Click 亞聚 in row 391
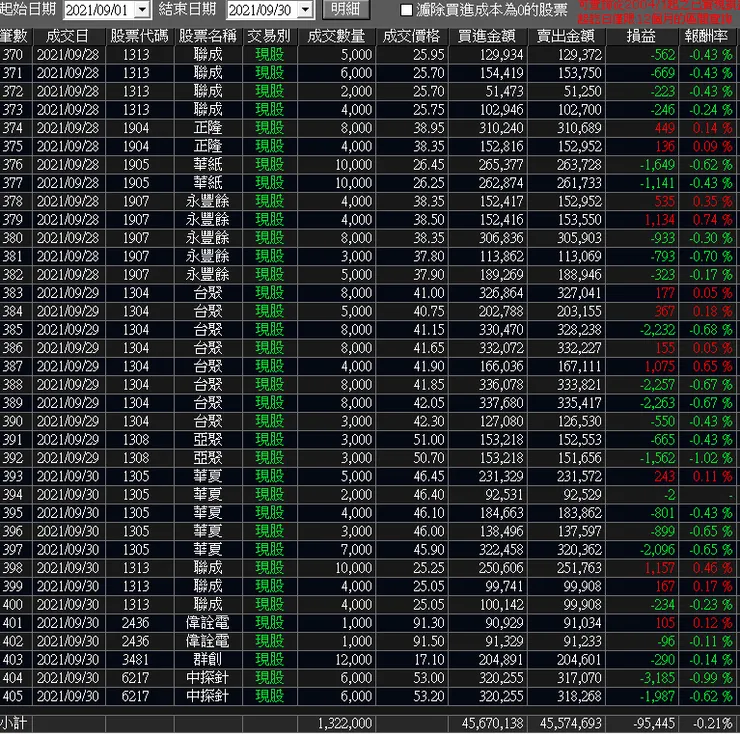The width and height of the screenshot is (740, 734). click(208, 440)
